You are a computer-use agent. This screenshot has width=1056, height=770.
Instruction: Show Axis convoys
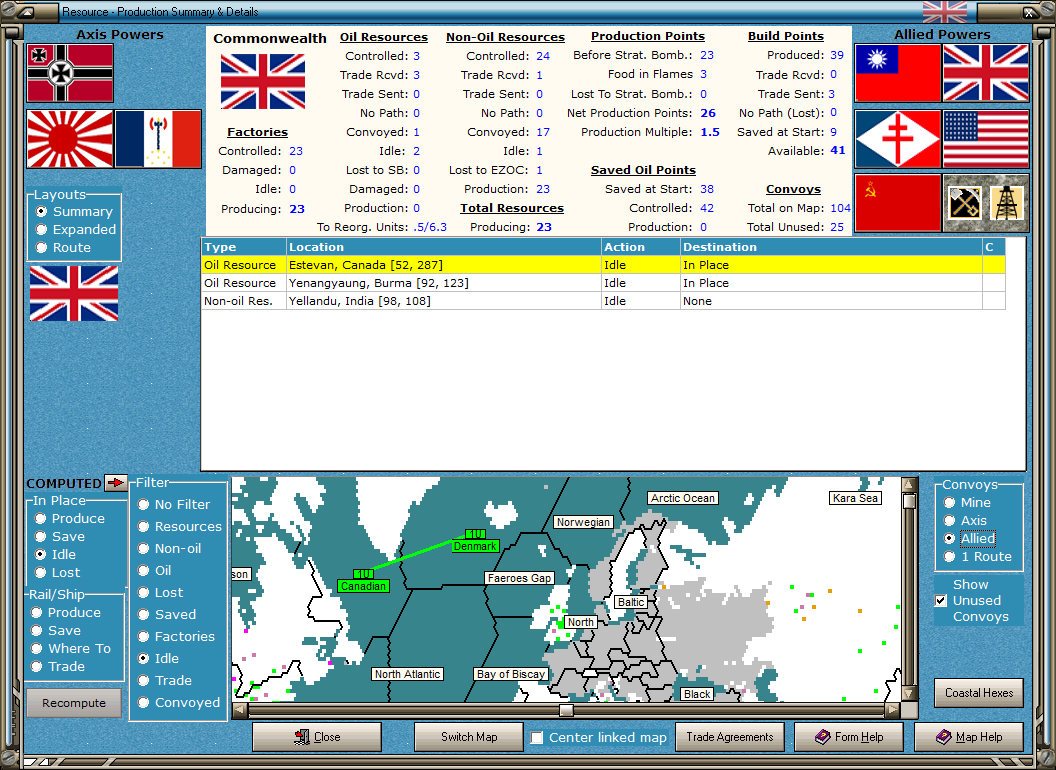(965, 521)
